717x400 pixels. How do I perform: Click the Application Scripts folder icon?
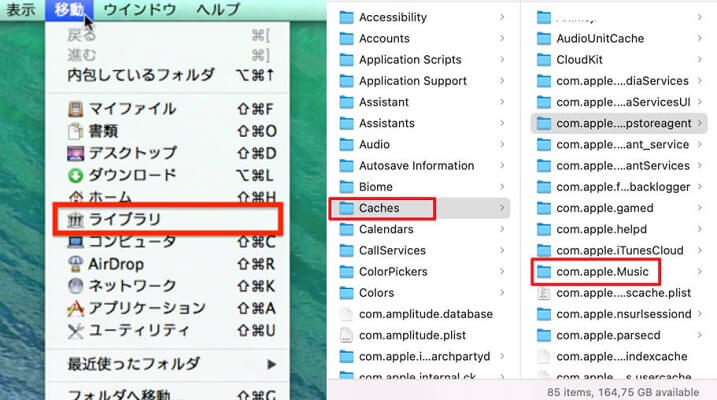[x=347, y=60]
